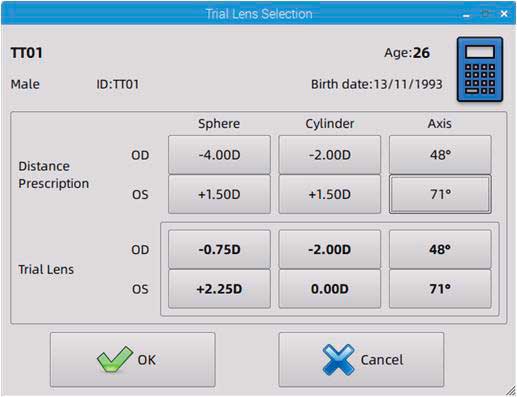Screen dimensions: 517x397
Task: Click the Age:26 label
Action: (x=407, y=53)
